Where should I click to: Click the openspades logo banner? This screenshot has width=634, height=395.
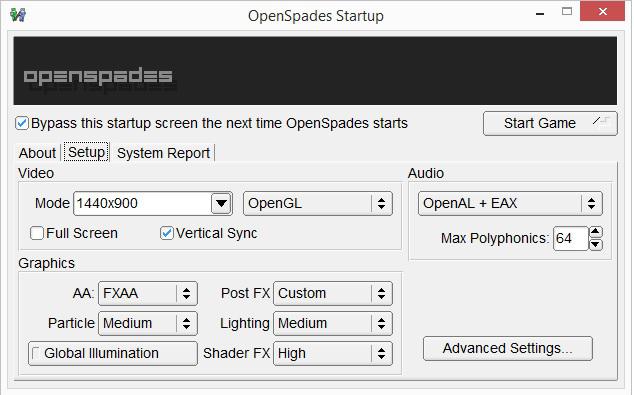[x=315, y=71]
